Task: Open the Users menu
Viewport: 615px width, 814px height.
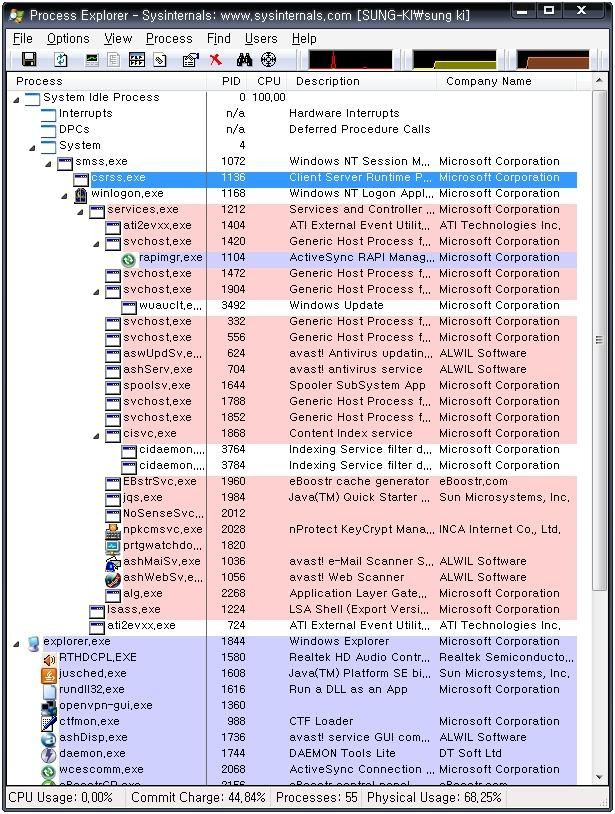Action: [x=261, y=38]
